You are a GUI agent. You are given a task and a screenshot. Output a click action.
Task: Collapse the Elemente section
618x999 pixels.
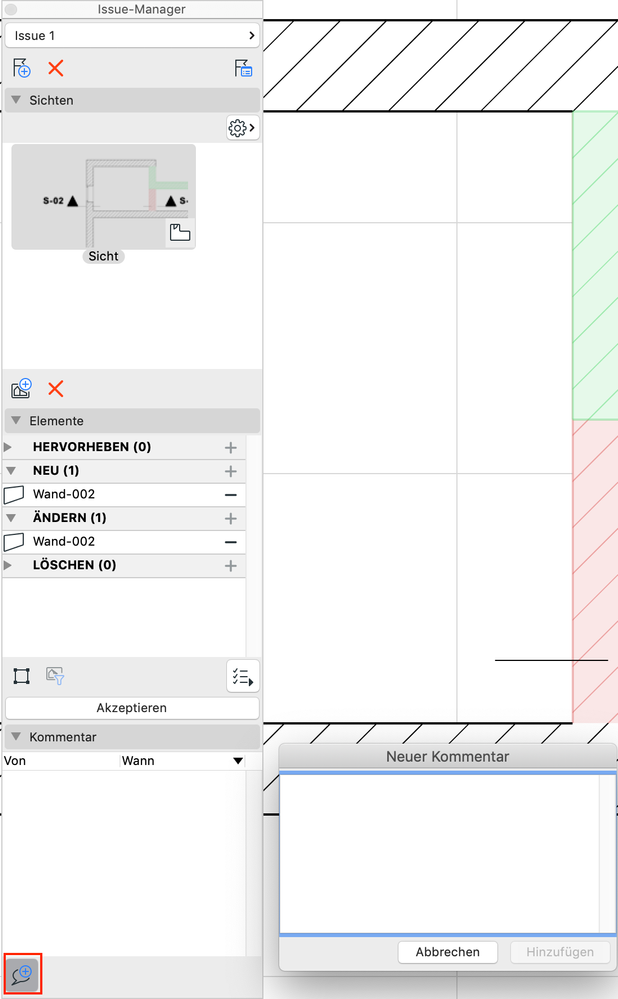(17, 420)
